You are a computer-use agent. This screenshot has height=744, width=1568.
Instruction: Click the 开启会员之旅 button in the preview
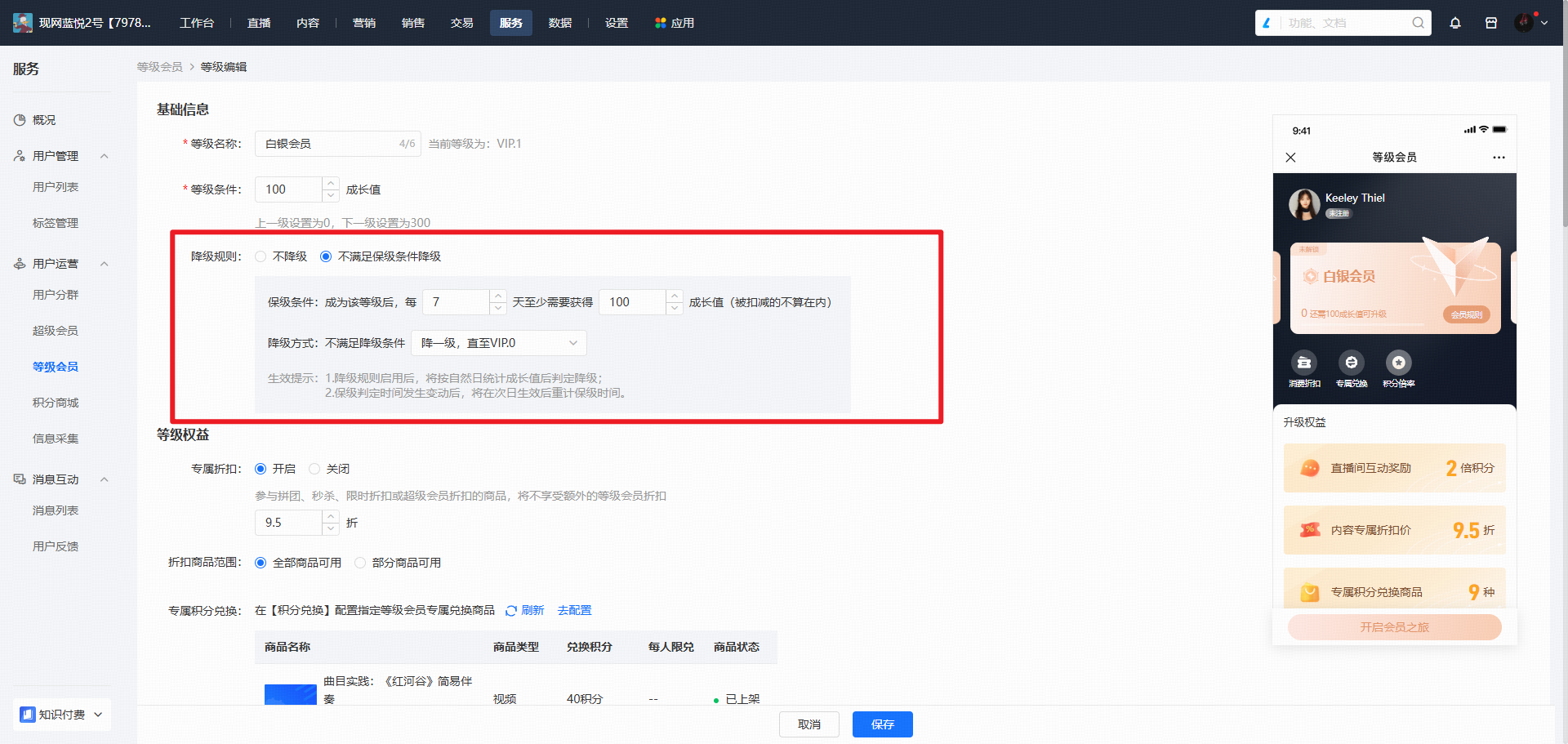(1395, 627)
